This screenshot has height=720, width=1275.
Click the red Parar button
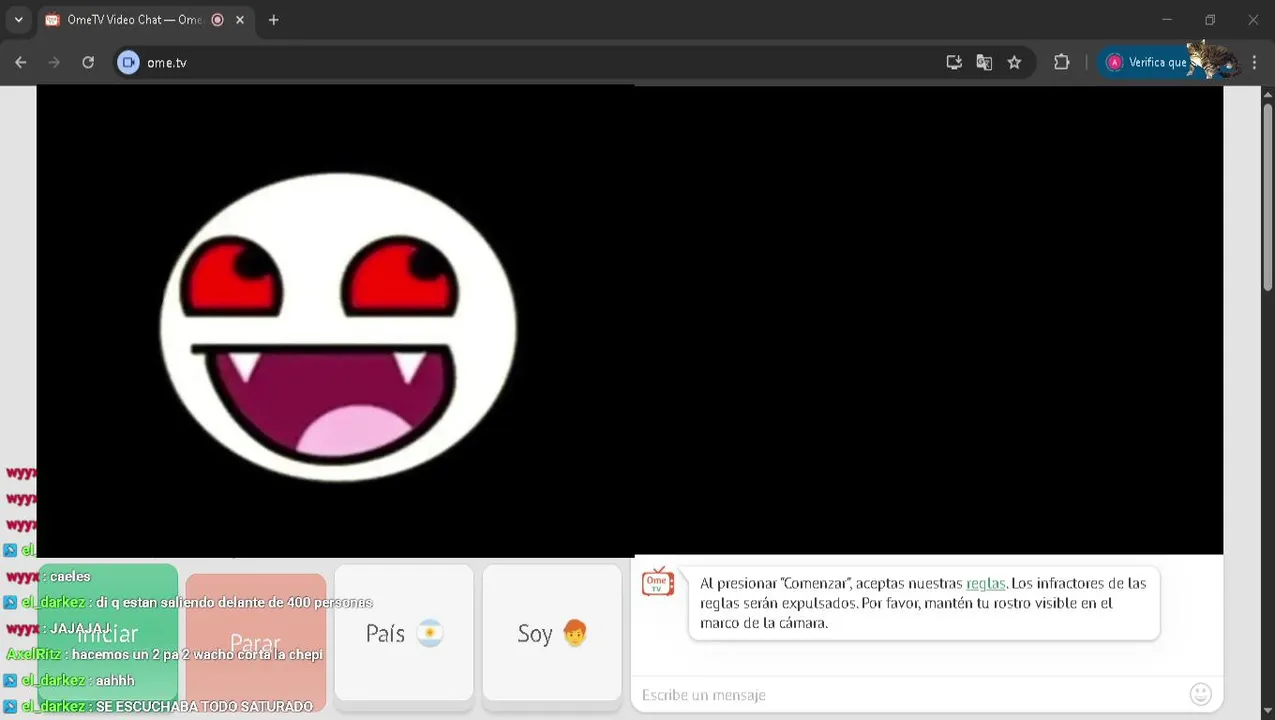255,641
